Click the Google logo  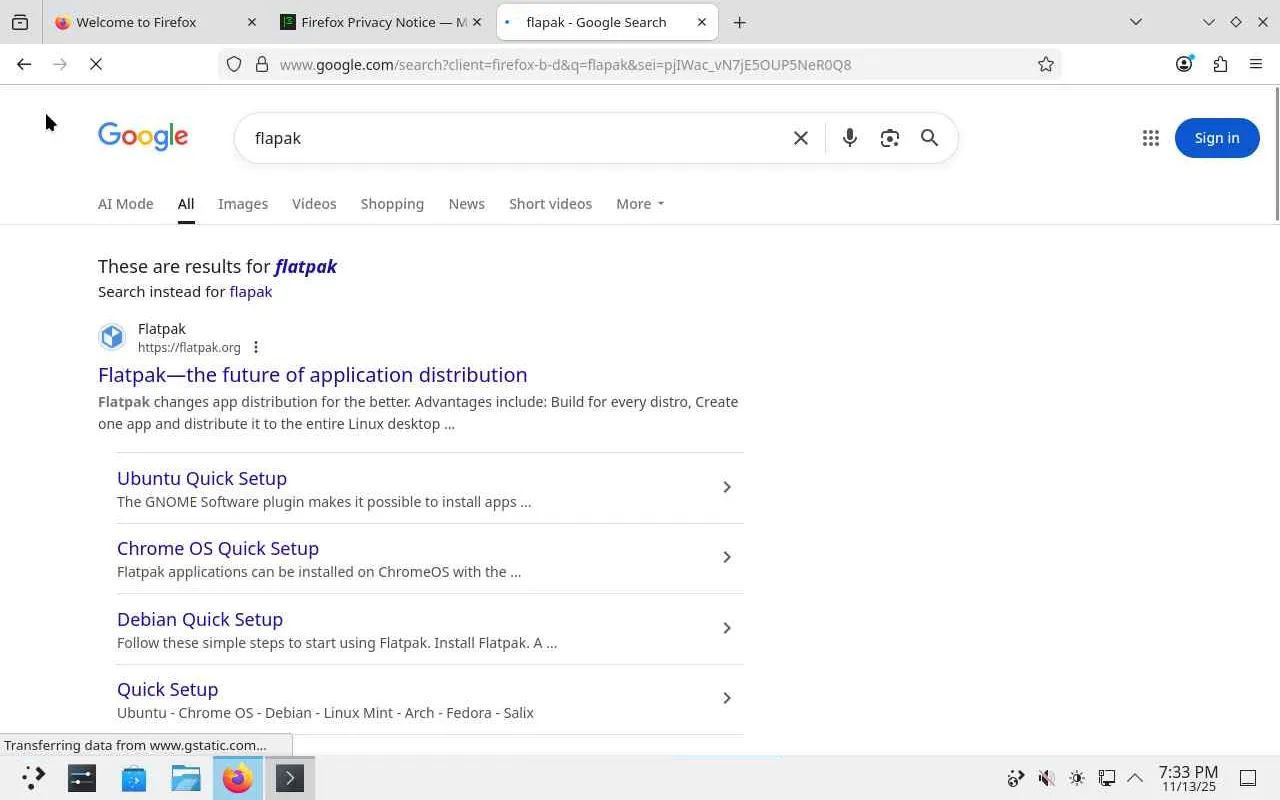(x=143, y=137)
